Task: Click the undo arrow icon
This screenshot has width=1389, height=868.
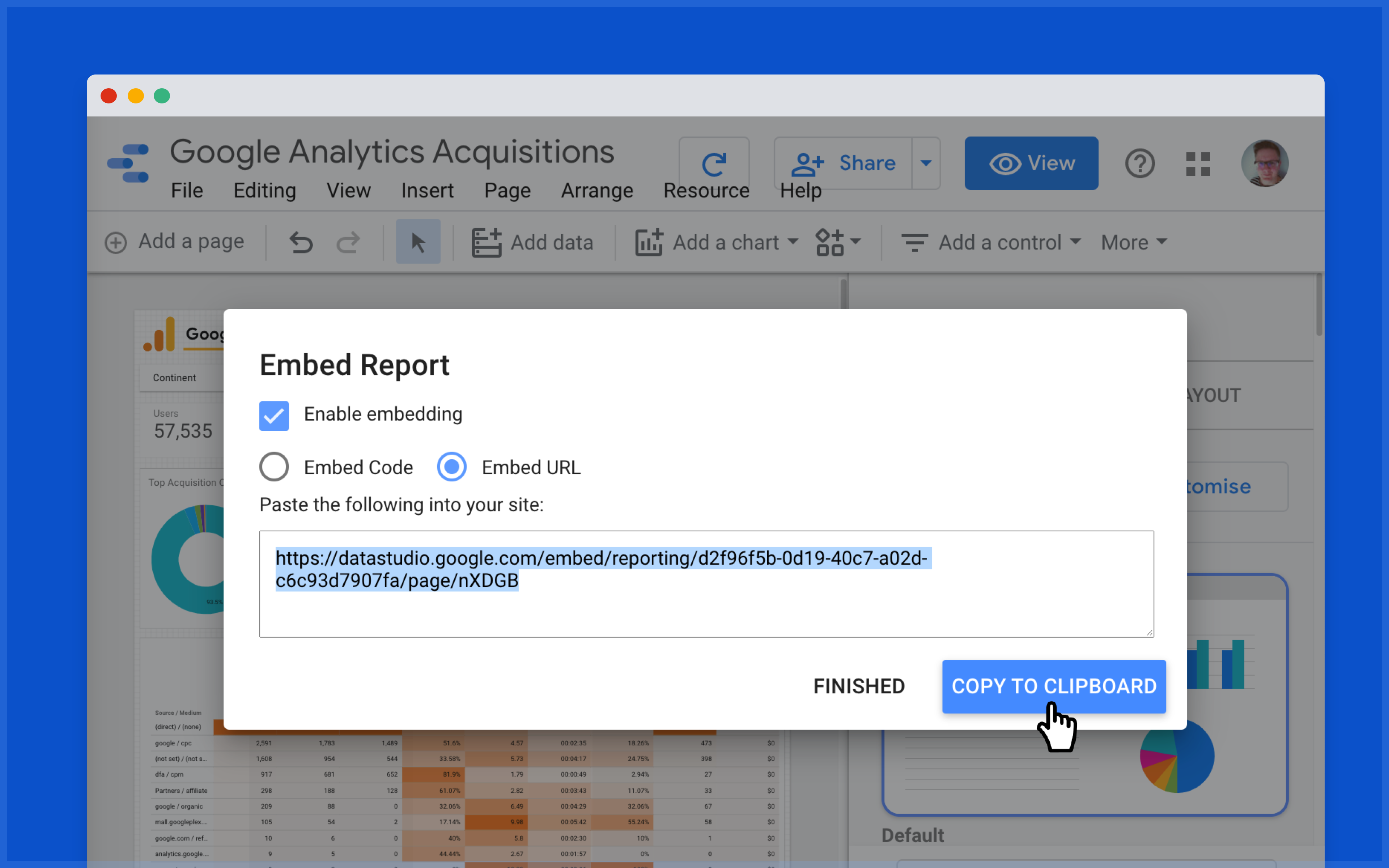Action: [301, 242]
